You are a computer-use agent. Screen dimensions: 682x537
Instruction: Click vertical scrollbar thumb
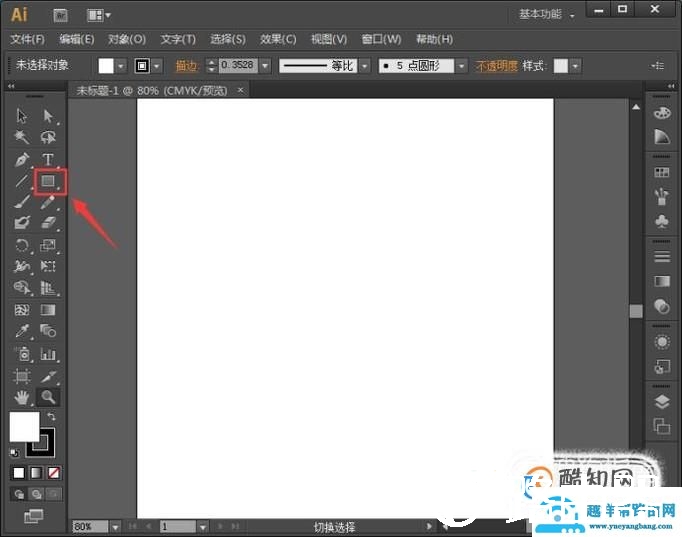click(x=636, y=311)
